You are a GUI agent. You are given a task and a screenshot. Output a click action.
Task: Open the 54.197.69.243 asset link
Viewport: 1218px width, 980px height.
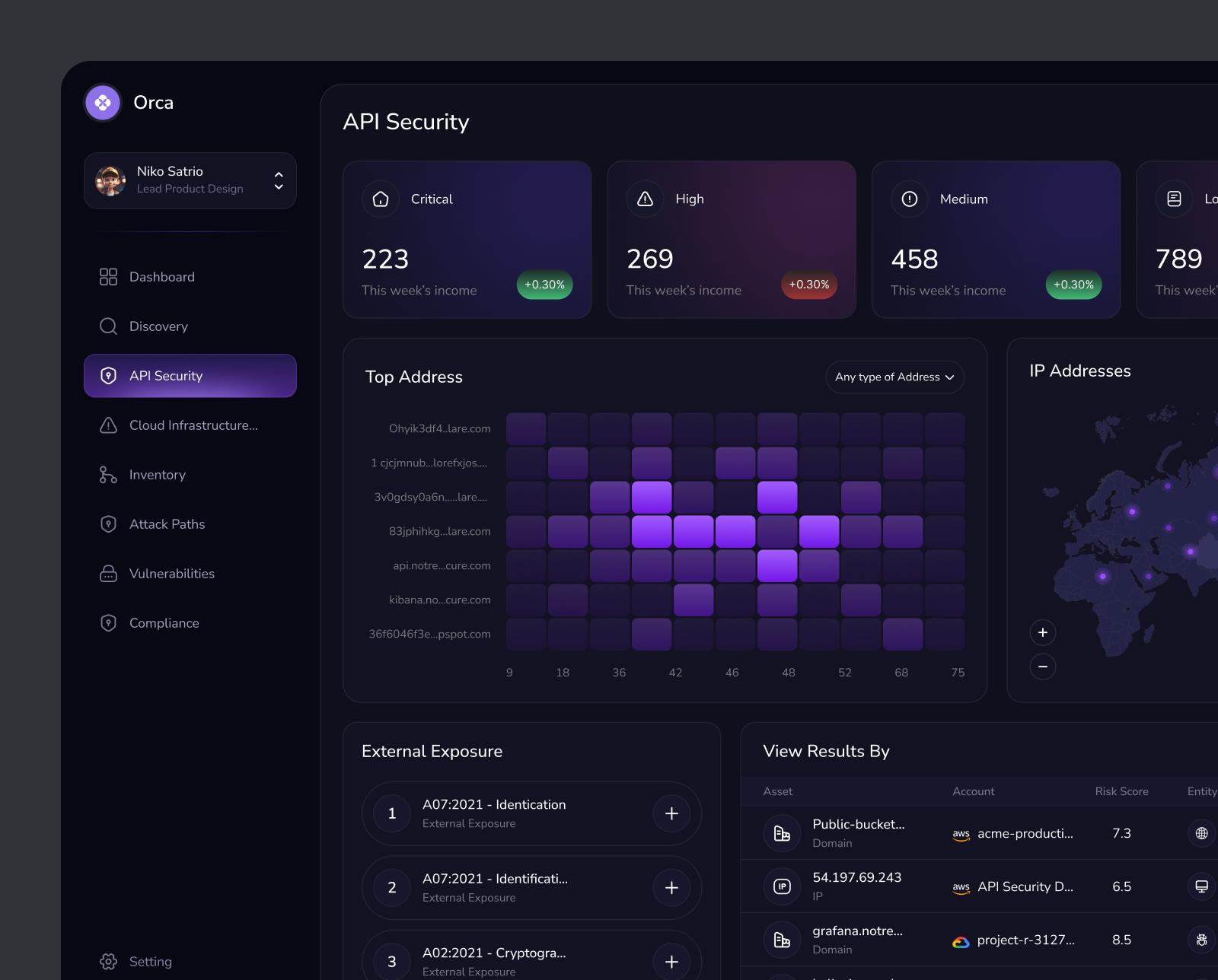(x=857, y=877)
